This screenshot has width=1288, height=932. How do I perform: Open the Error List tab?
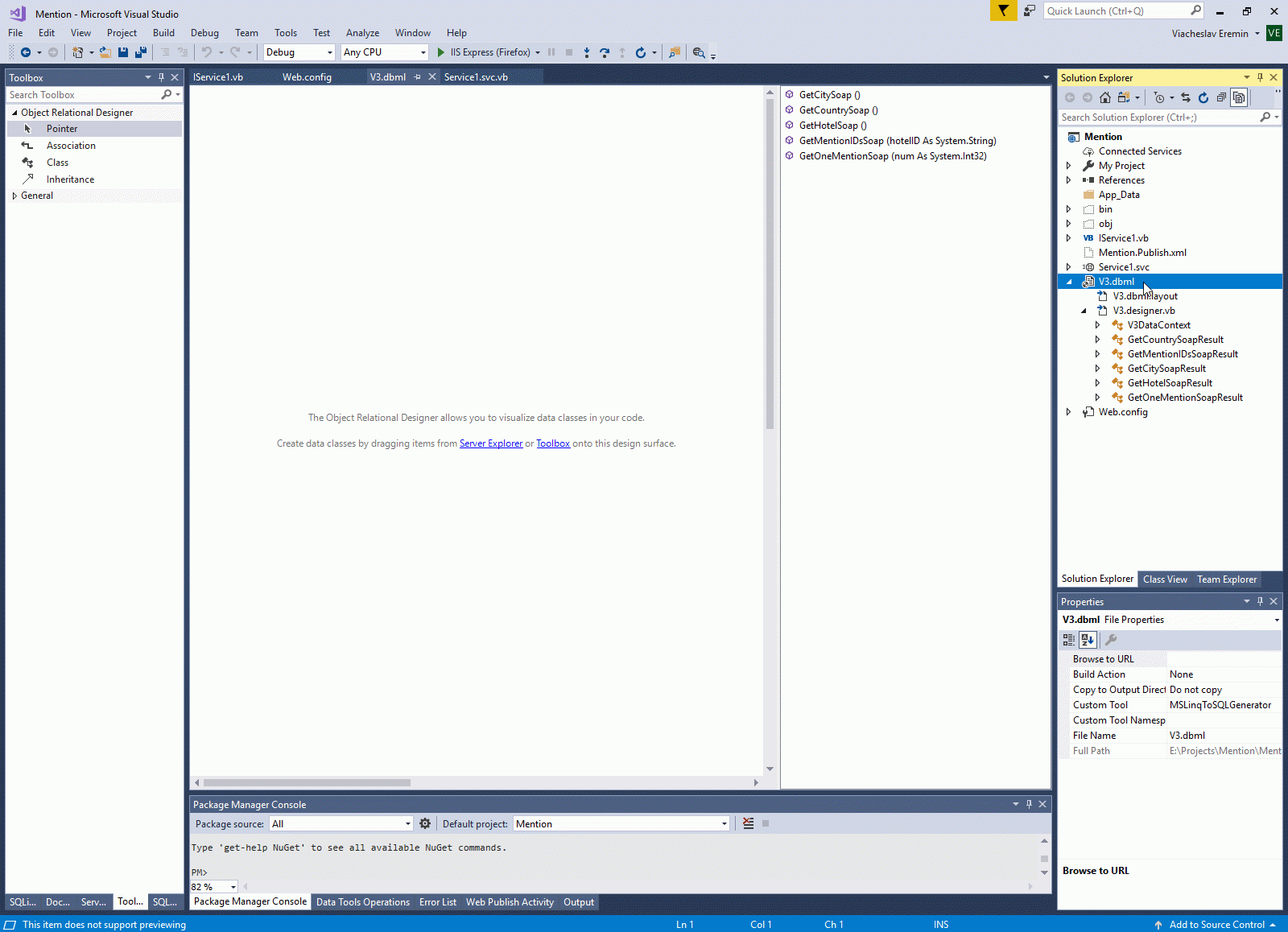tap(438, 902)
